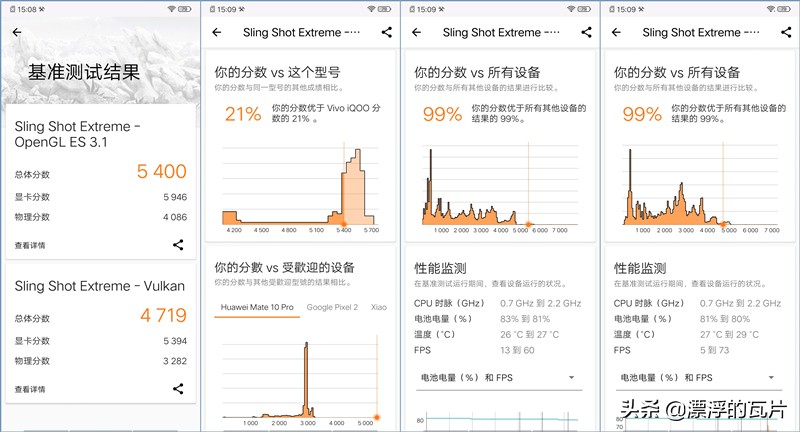Open 电池电量 和 FPS dropdown below FPS 5 到 73
The height and width of the screenshot is (432, 800).
pos(699,378)
